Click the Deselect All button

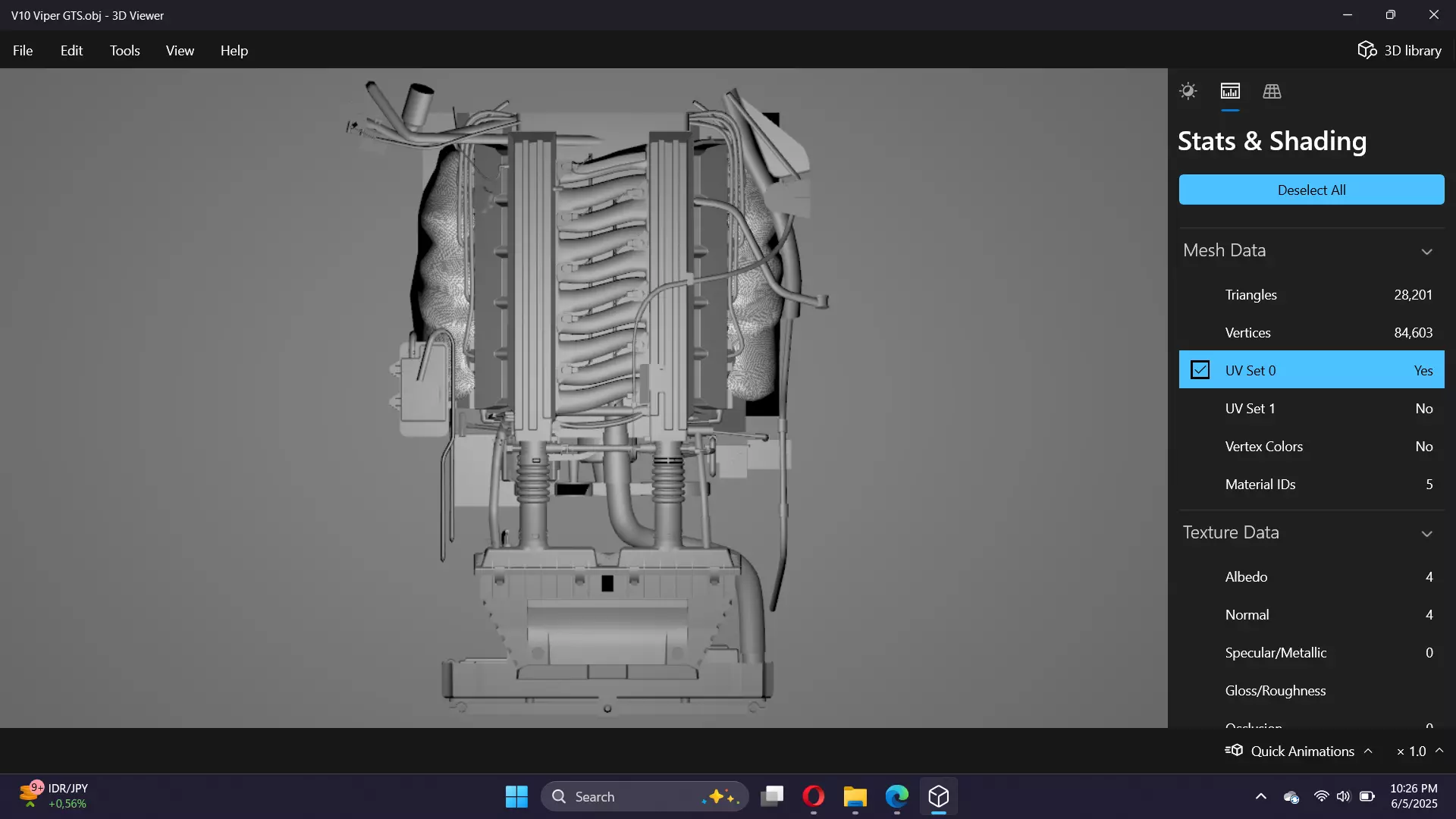tap(1311, 190)
